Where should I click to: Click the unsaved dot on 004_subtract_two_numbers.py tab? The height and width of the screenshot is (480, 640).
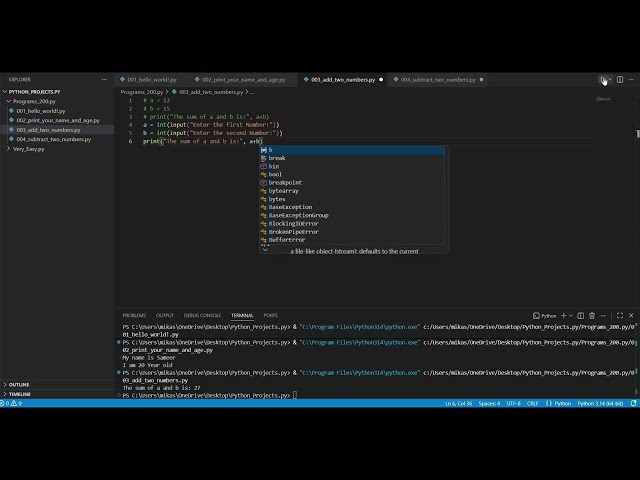pos(481,80)
